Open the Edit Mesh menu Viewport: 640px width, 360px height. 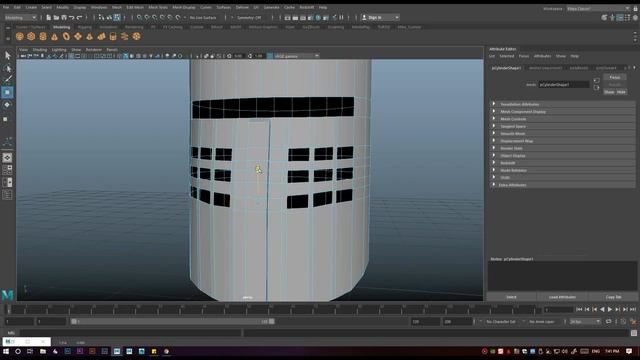(135, 7)
